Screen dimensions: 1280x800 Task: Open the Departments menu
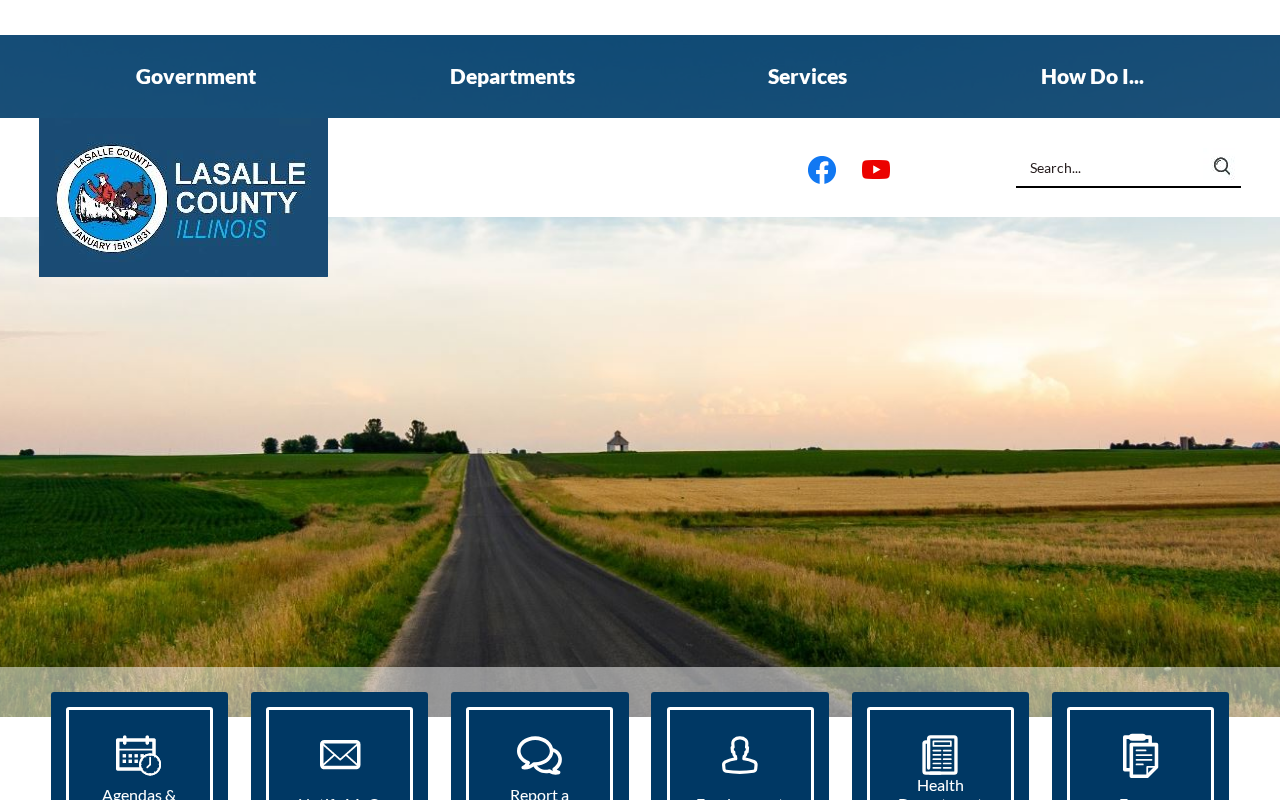coord(512,76)
